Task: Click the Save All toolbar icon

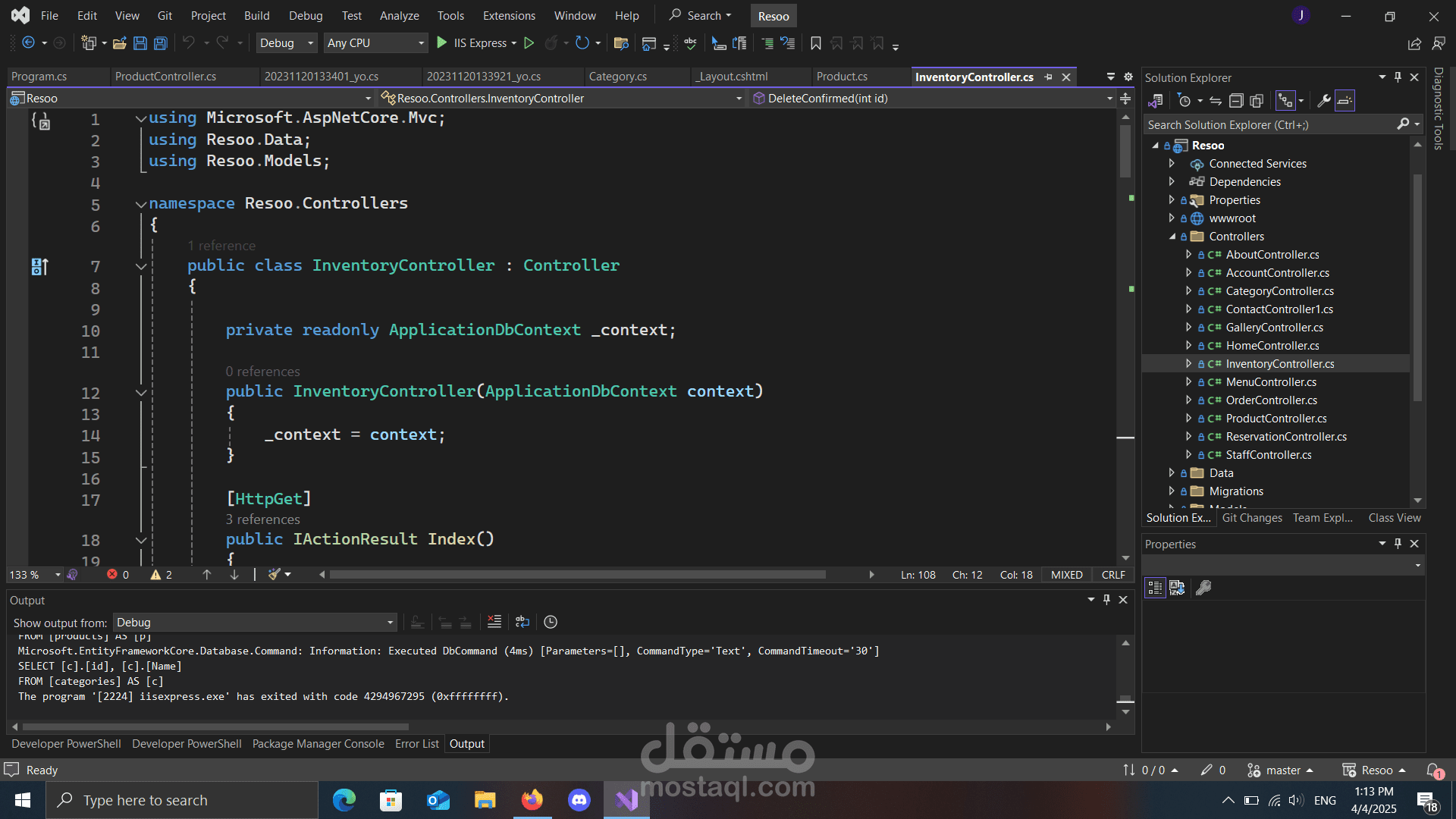Action: click(x=161, y=43)
